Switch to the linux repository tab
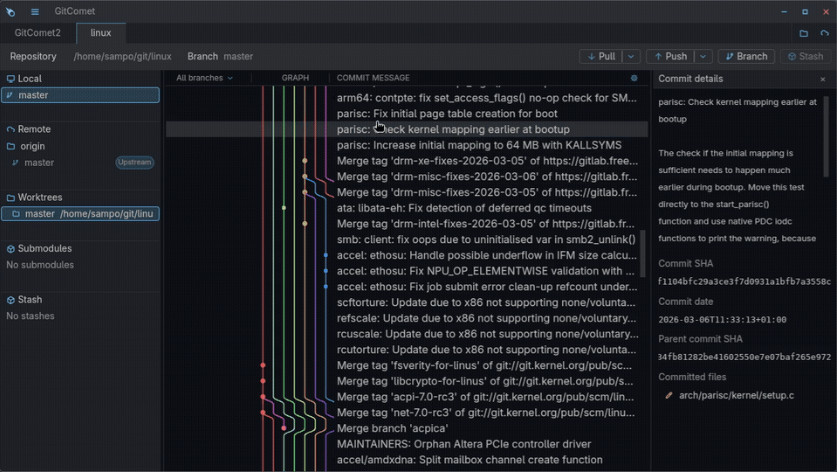The height and width of the screenshot is (472, 837). 101,33
